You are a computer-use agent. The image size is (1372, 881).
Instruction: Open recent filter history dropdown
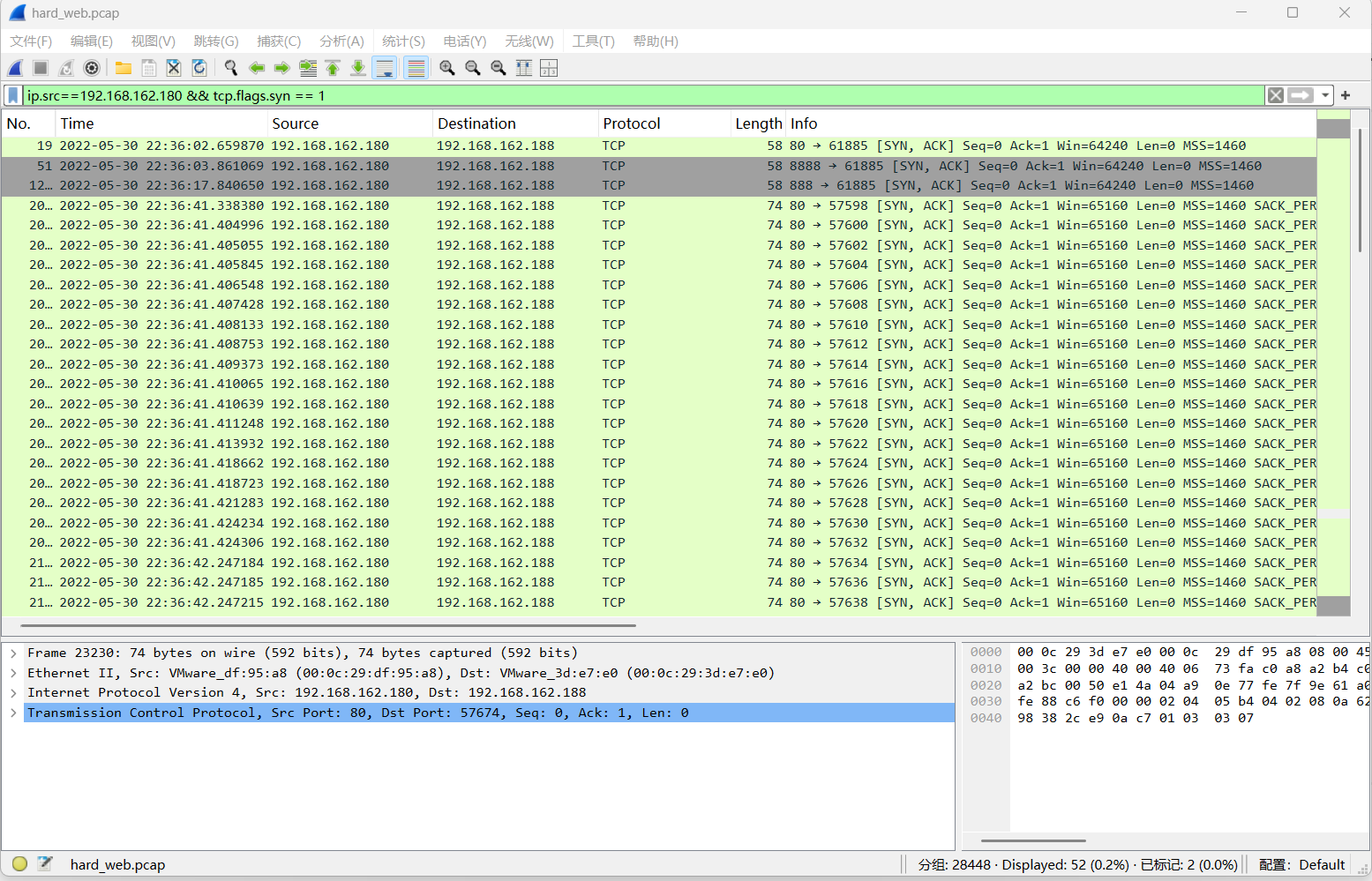click(1325, 95)
